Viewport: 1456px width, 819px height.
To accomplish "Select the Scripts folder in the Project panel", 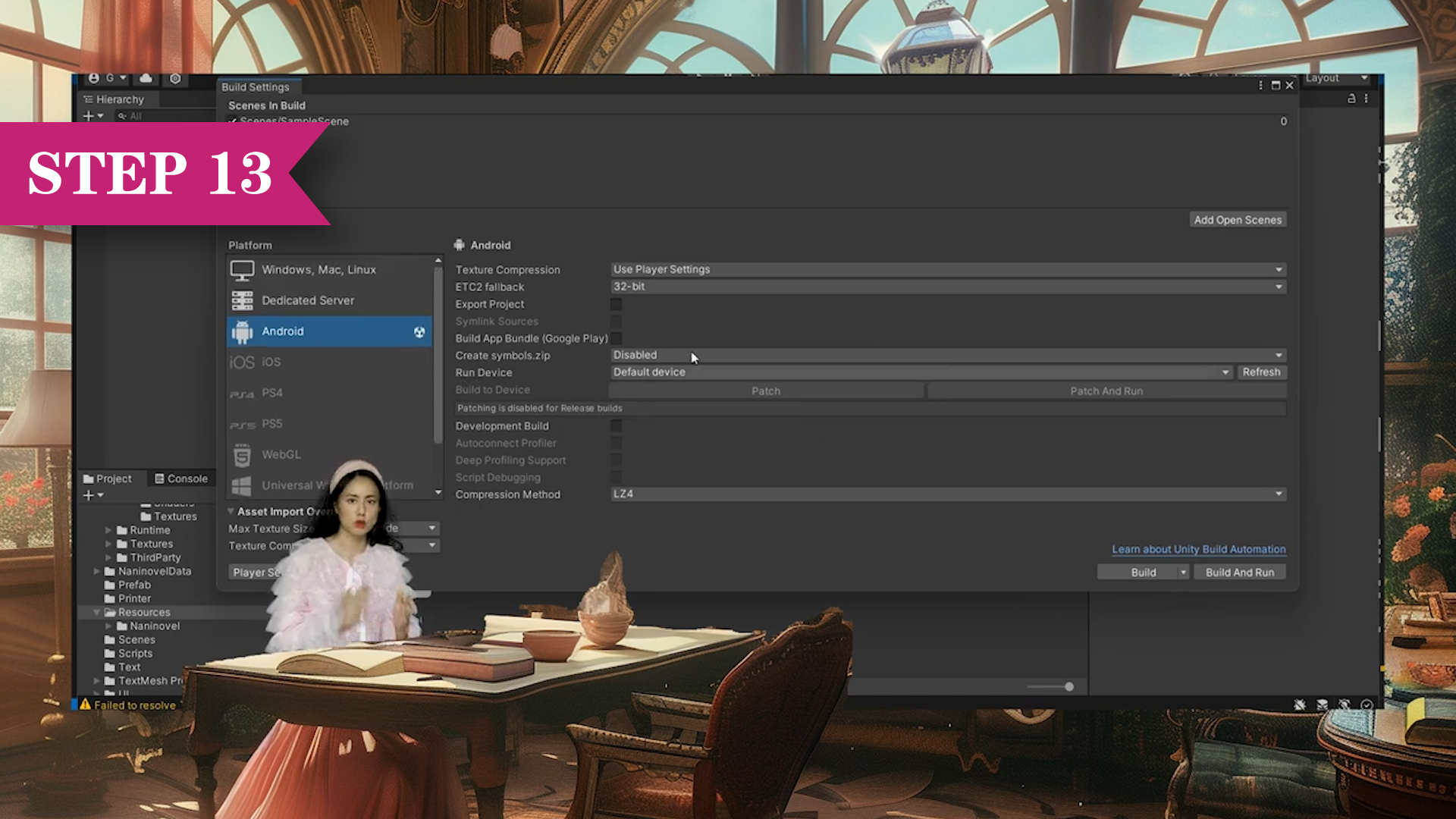I will (x=135, y=653).
